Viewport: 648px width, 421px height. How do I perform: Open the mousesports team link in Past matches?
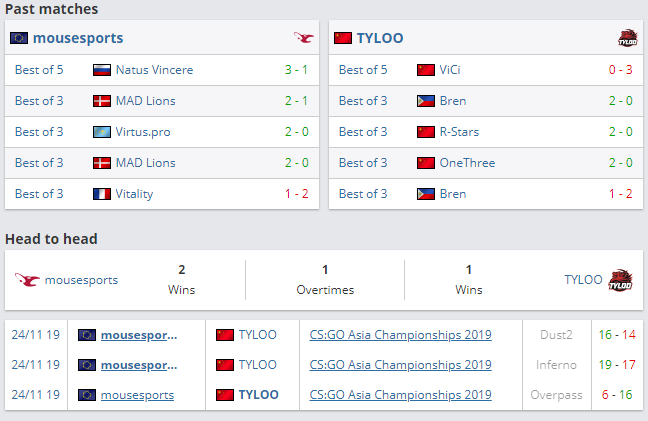pos(78,38)
